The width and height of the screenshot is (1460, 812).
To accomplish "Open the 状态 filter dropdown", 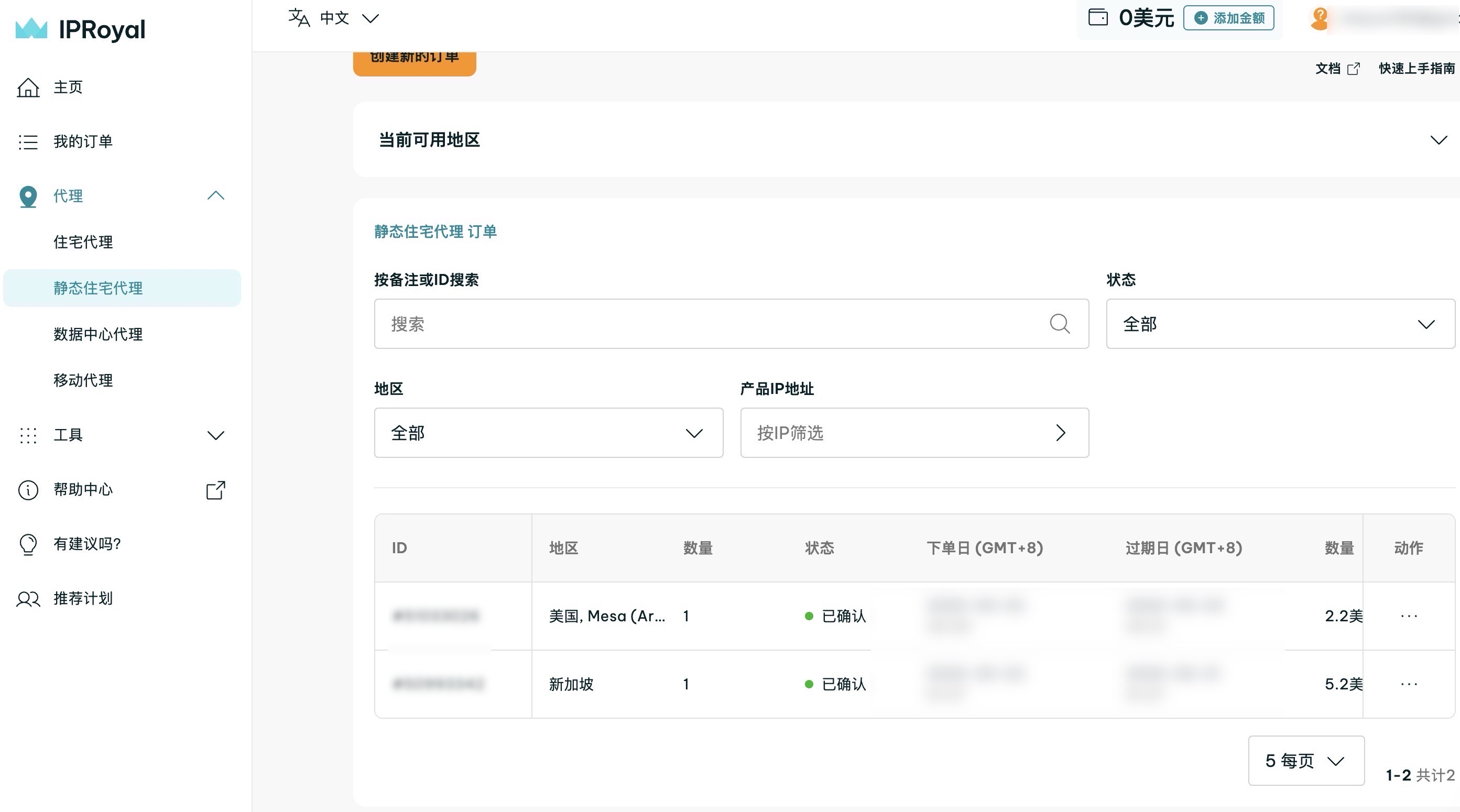I will (1280, 324).
